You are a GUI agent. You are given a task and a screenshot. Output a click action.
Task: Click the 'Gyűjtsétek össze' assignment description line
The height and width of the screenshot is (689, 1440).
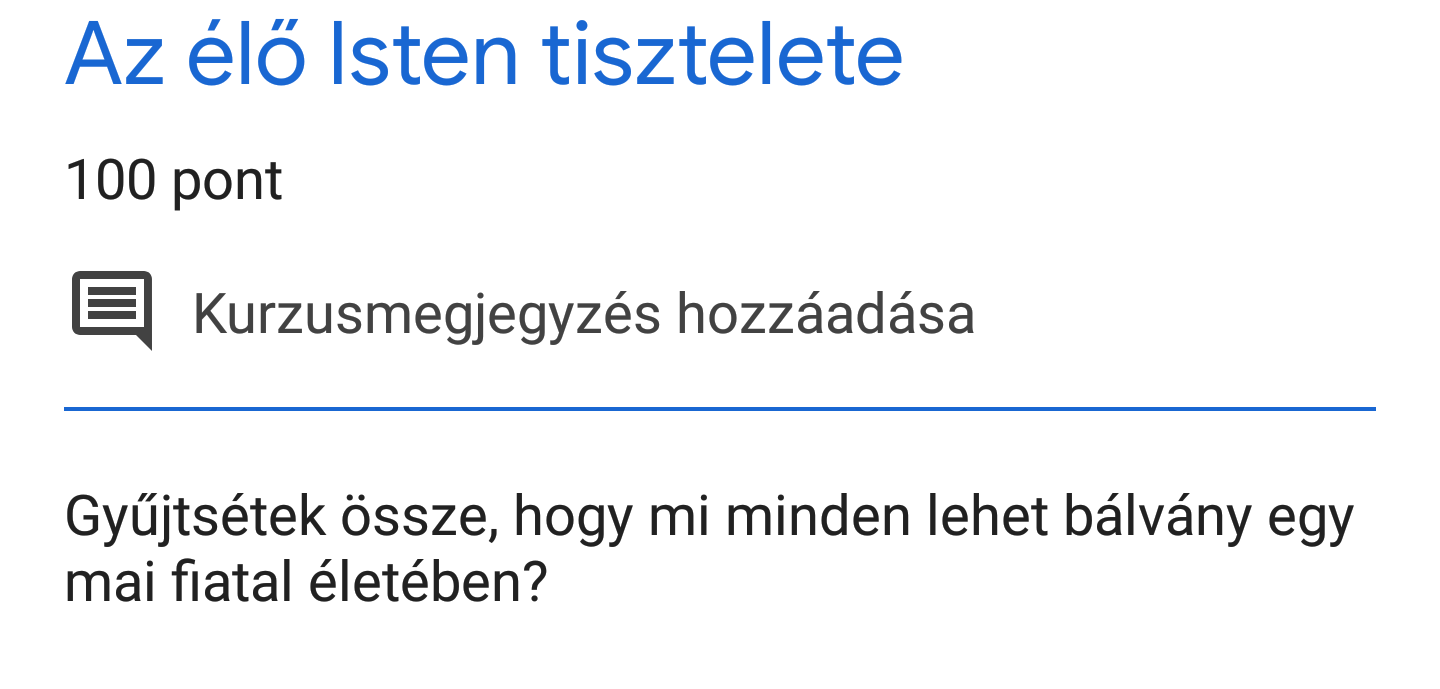point(708,518)
